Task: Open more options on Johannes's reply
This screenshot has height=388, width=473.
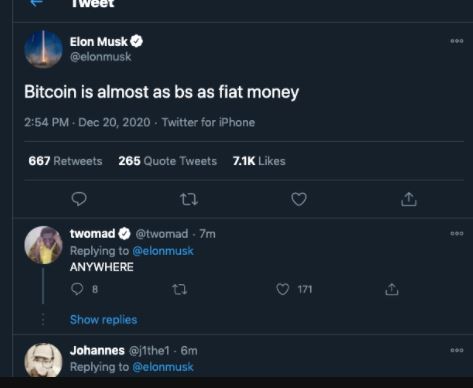Action: click(x=457, y=350)
